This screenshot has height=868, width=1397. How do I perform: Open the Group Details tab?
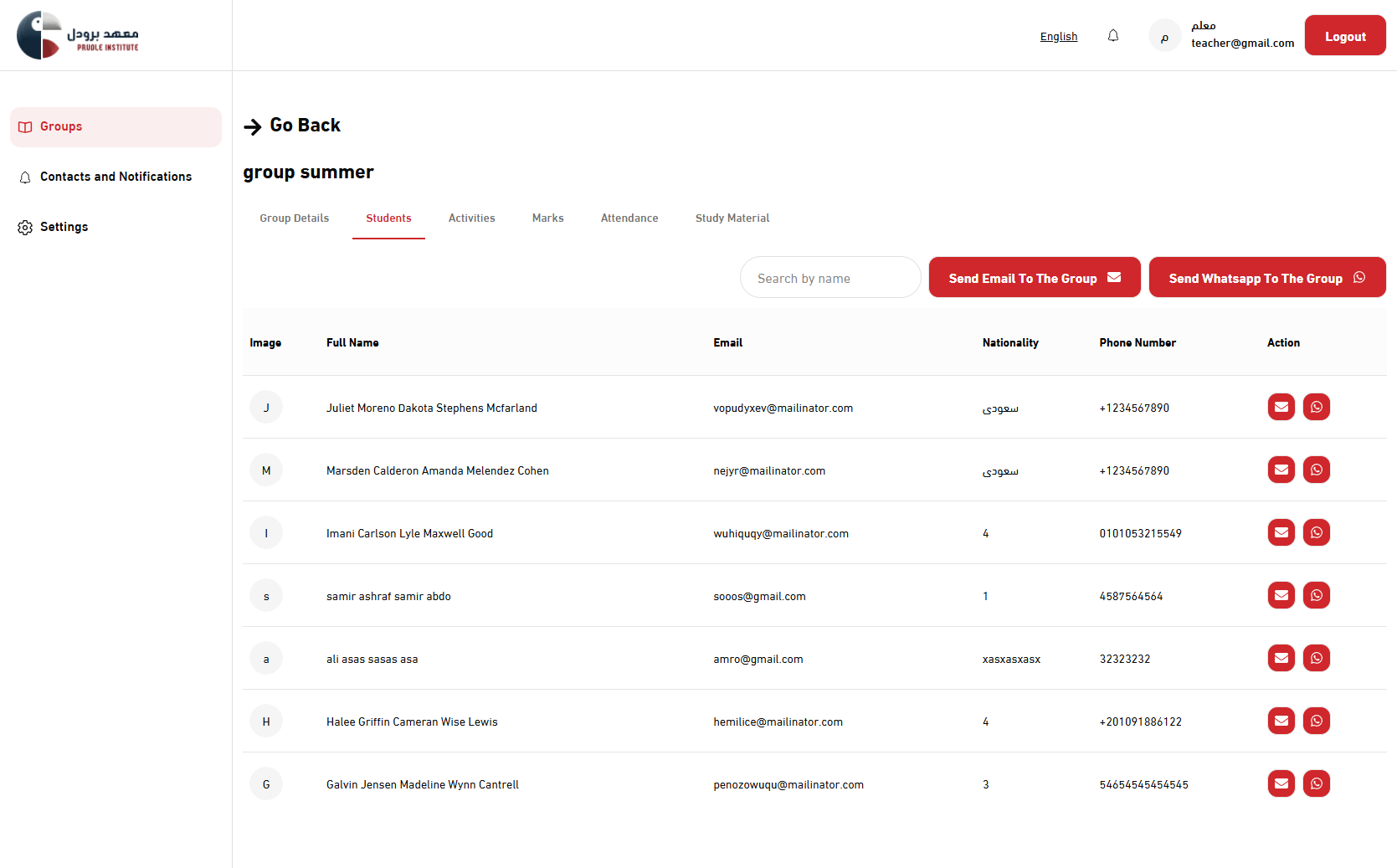[x=294, y=218]
